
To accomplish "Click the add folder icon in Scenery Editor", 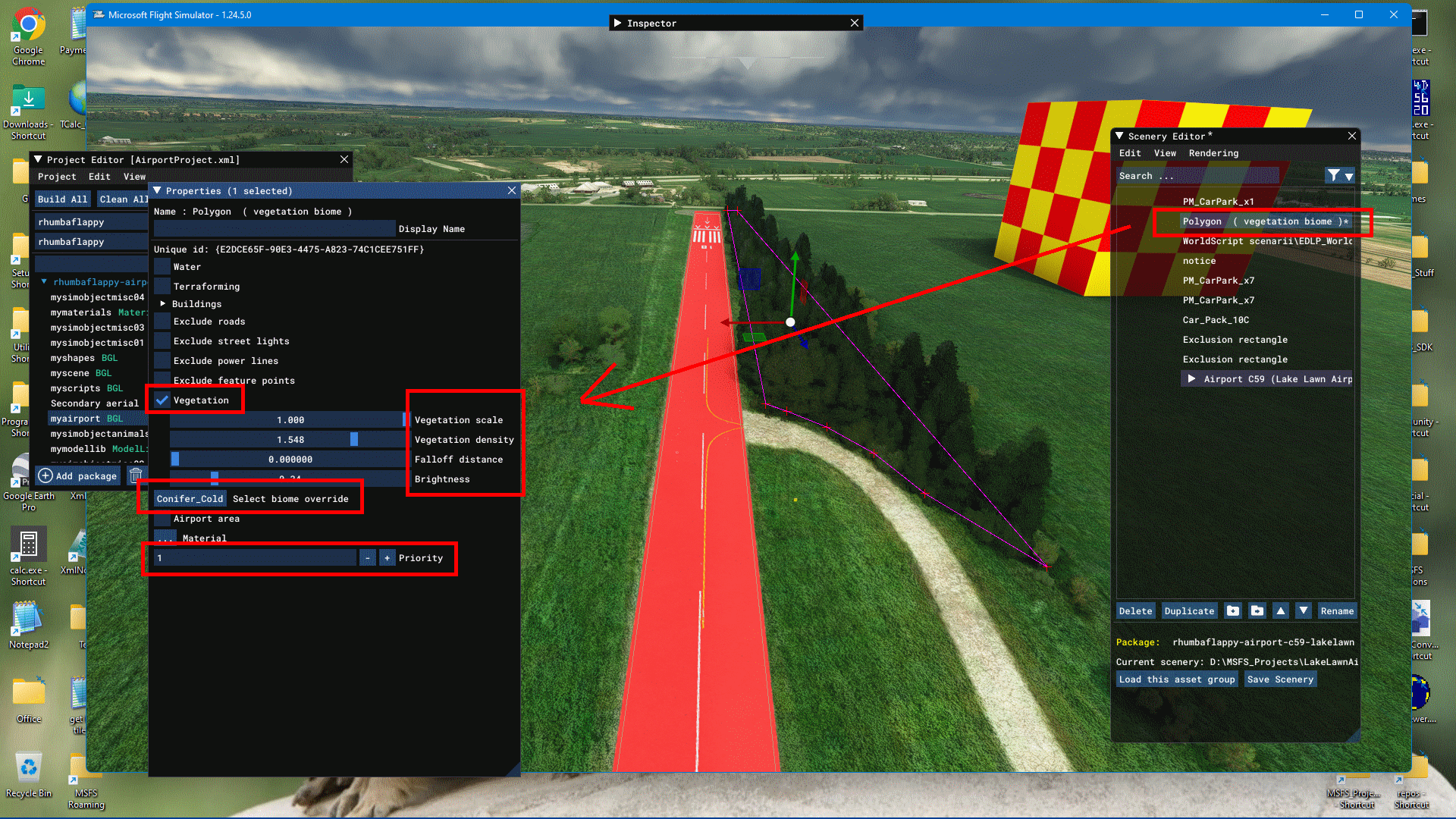I will pyautogui.click(x=1233, y=610).
